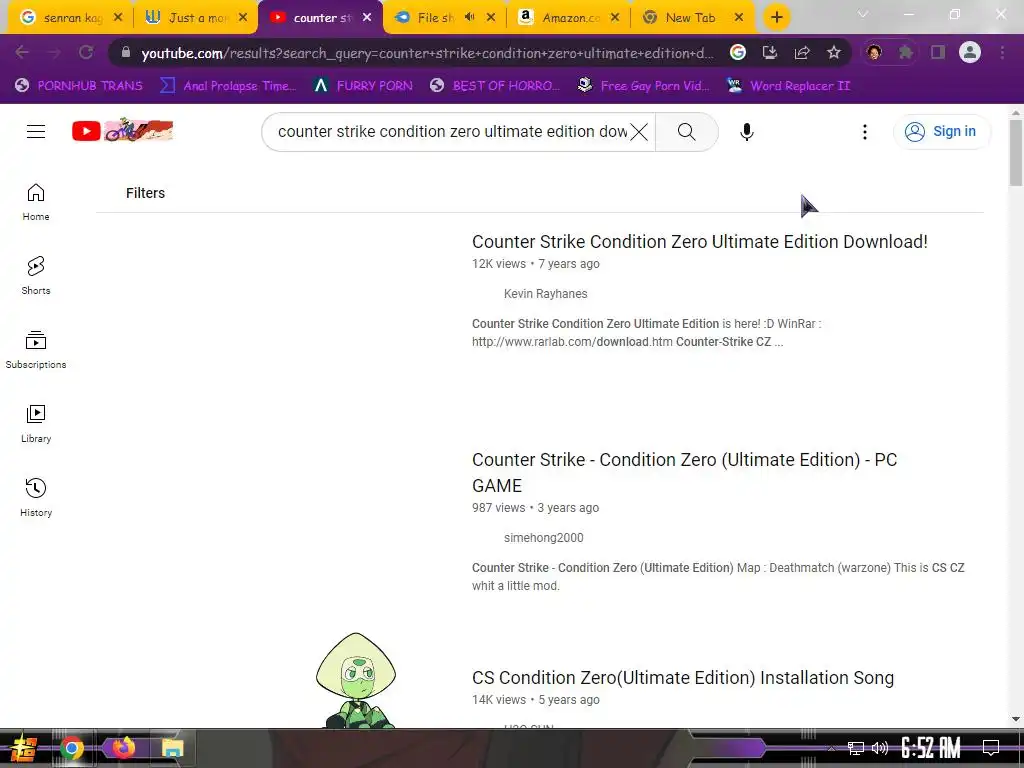The image size is (1024, 768).
Task: Click the Sign in button
Action: pyautogui.click(x=941, y=131)
